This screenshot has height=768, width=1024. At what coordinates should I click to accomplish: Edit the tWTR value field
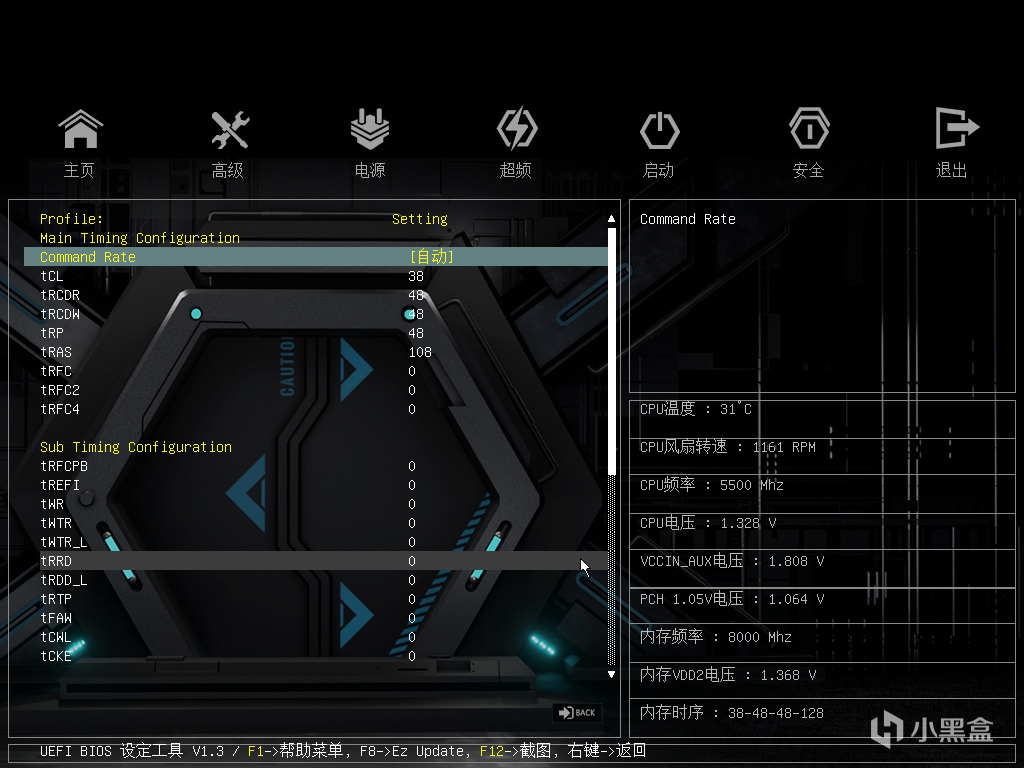click(x=412, y=523)
